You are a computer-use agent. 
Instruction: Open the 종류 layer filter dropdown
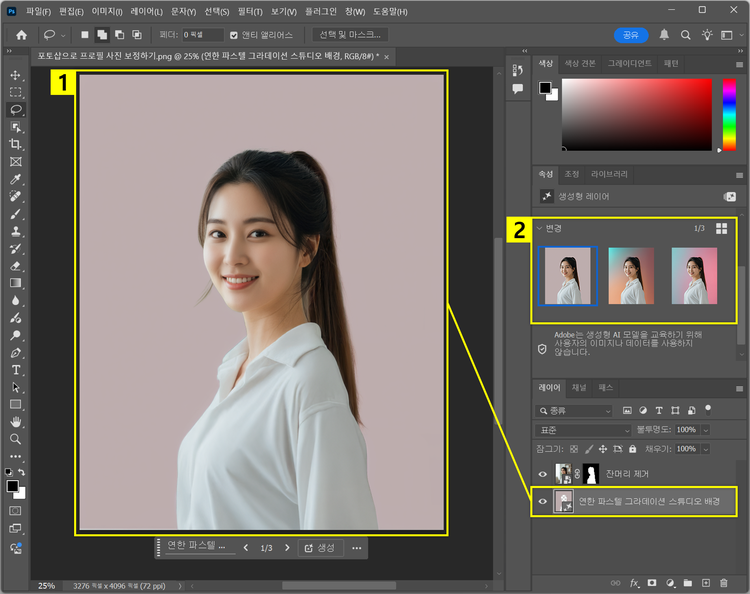[x=575, y=410]
